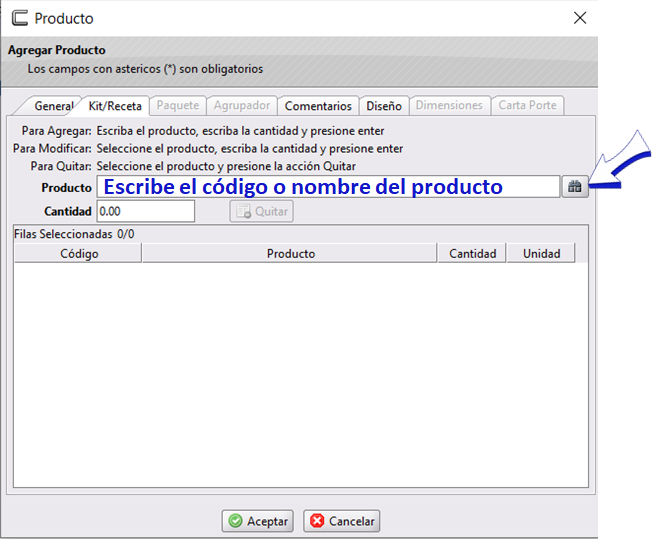The height and width of the screenshot is (539, 660).
Task: Sort by the Código column header
Action: [78, 253]
